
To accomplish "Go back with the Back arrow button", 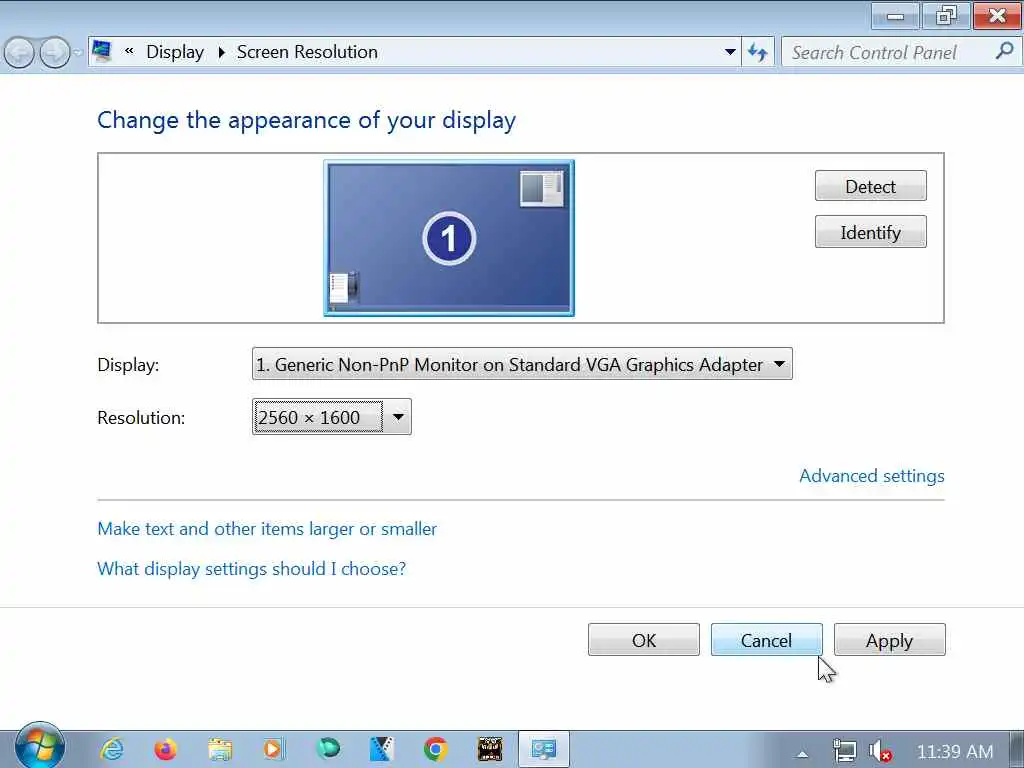I will tap(19, 52).
